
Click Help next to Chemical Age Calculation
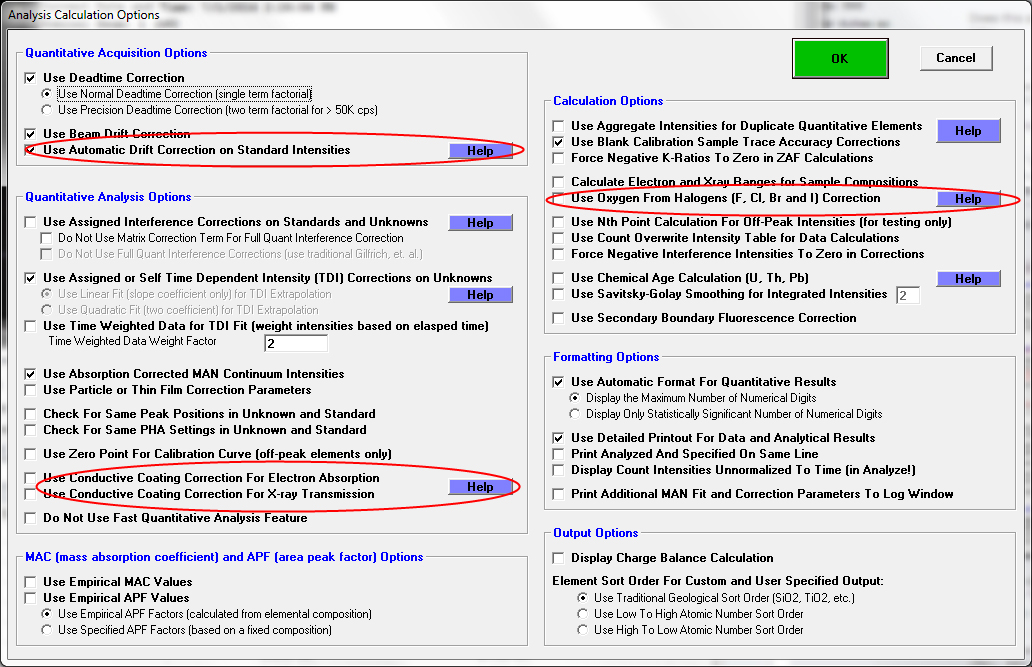968,279
